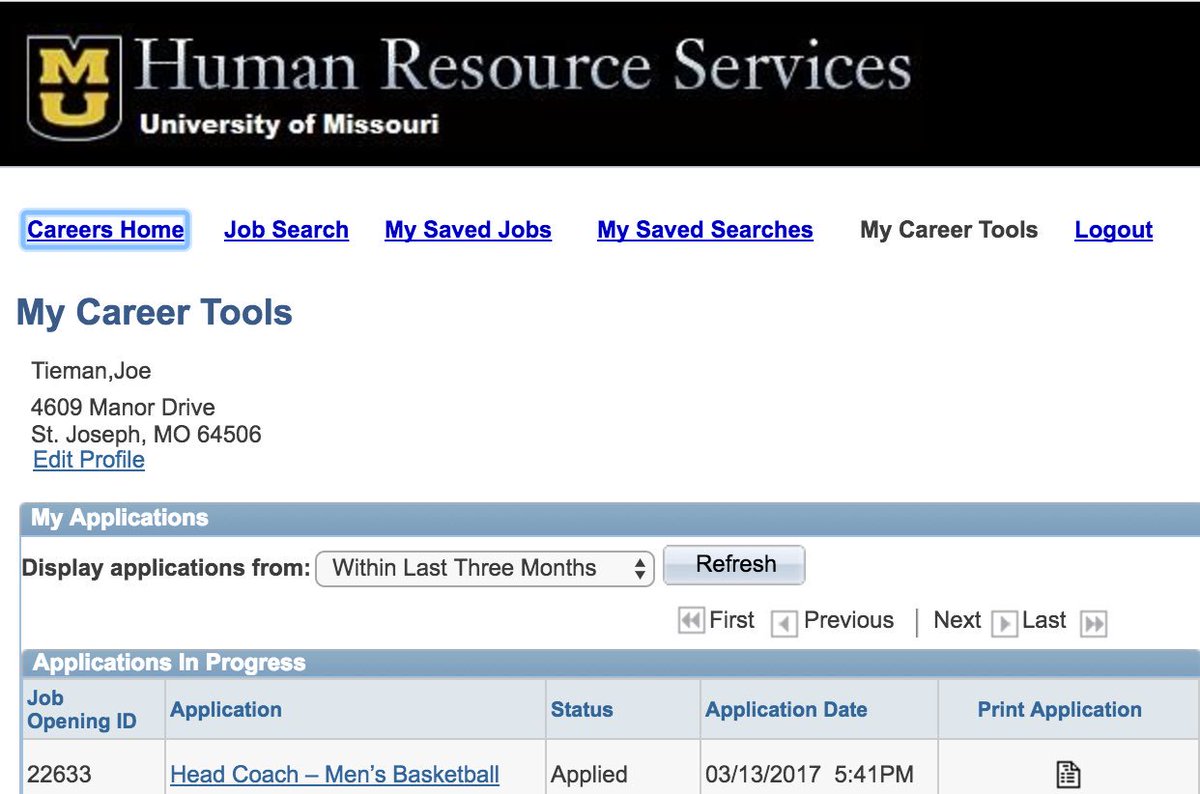Click the Logout link
Screen dimensions: 1200x794
(1114, 230)
